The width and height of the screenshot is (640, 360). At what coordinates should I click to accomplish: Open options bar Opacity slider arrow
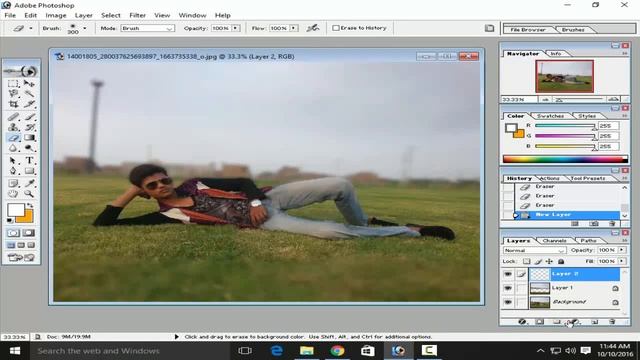point(236,28)
